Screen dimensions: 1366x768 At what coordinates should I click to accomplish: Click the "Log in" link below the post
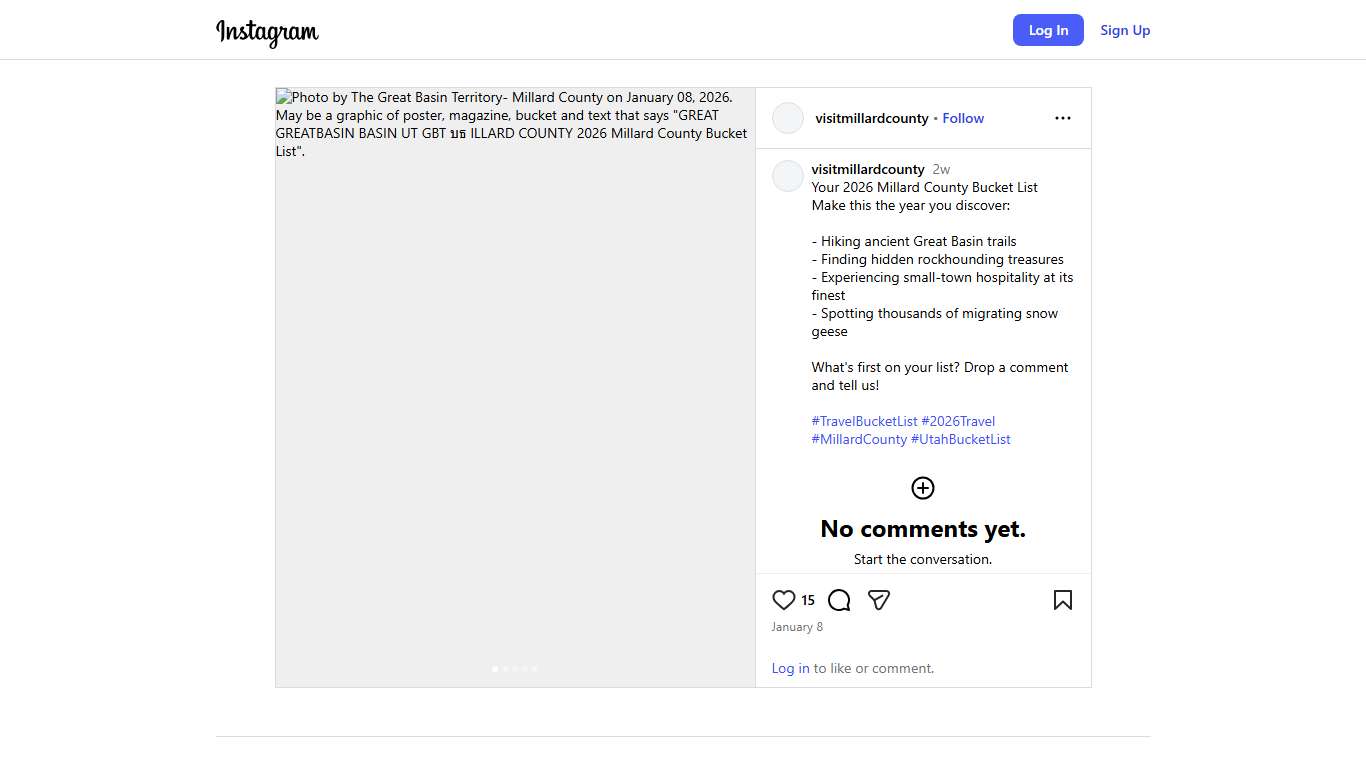pyautogui.click(x=790, y=668)
